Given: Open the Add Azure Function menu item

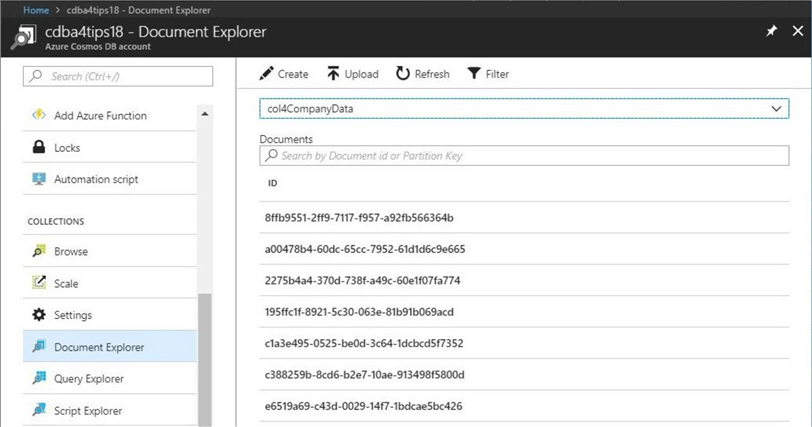Looking at the screenshot, I should 110,115.
